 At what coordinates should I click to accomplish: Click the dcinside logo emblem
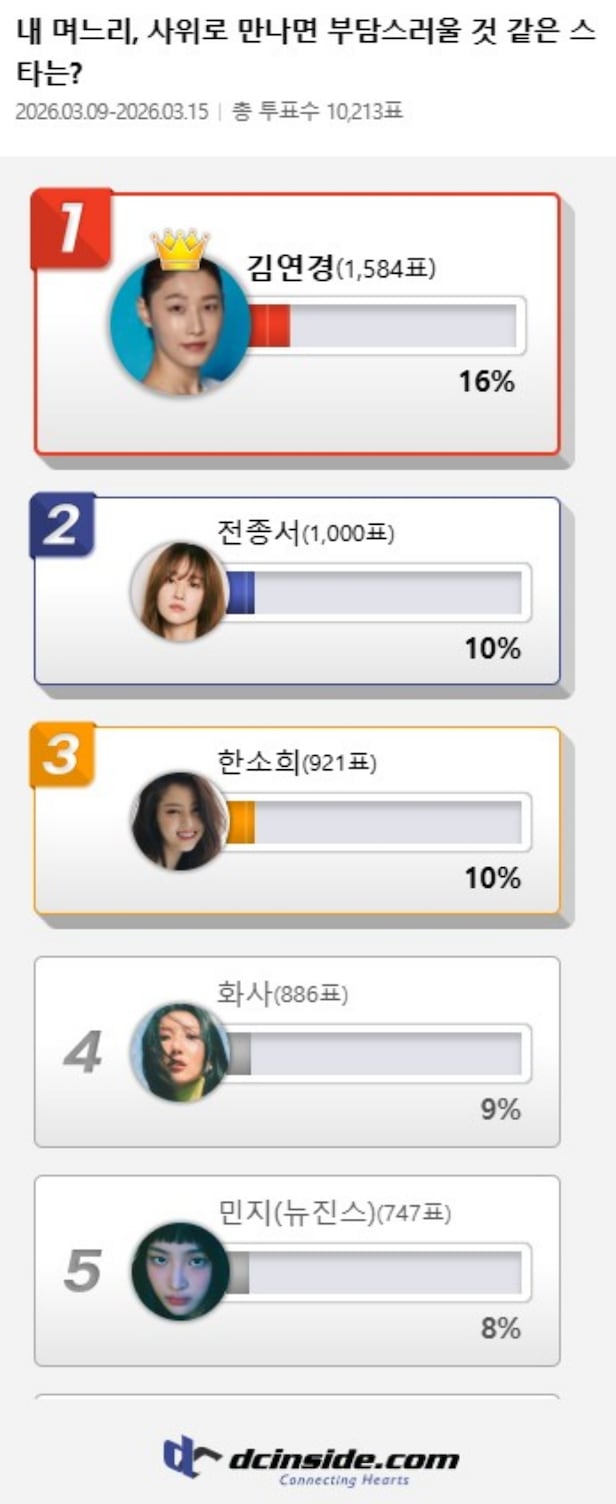coord(191,1458)
